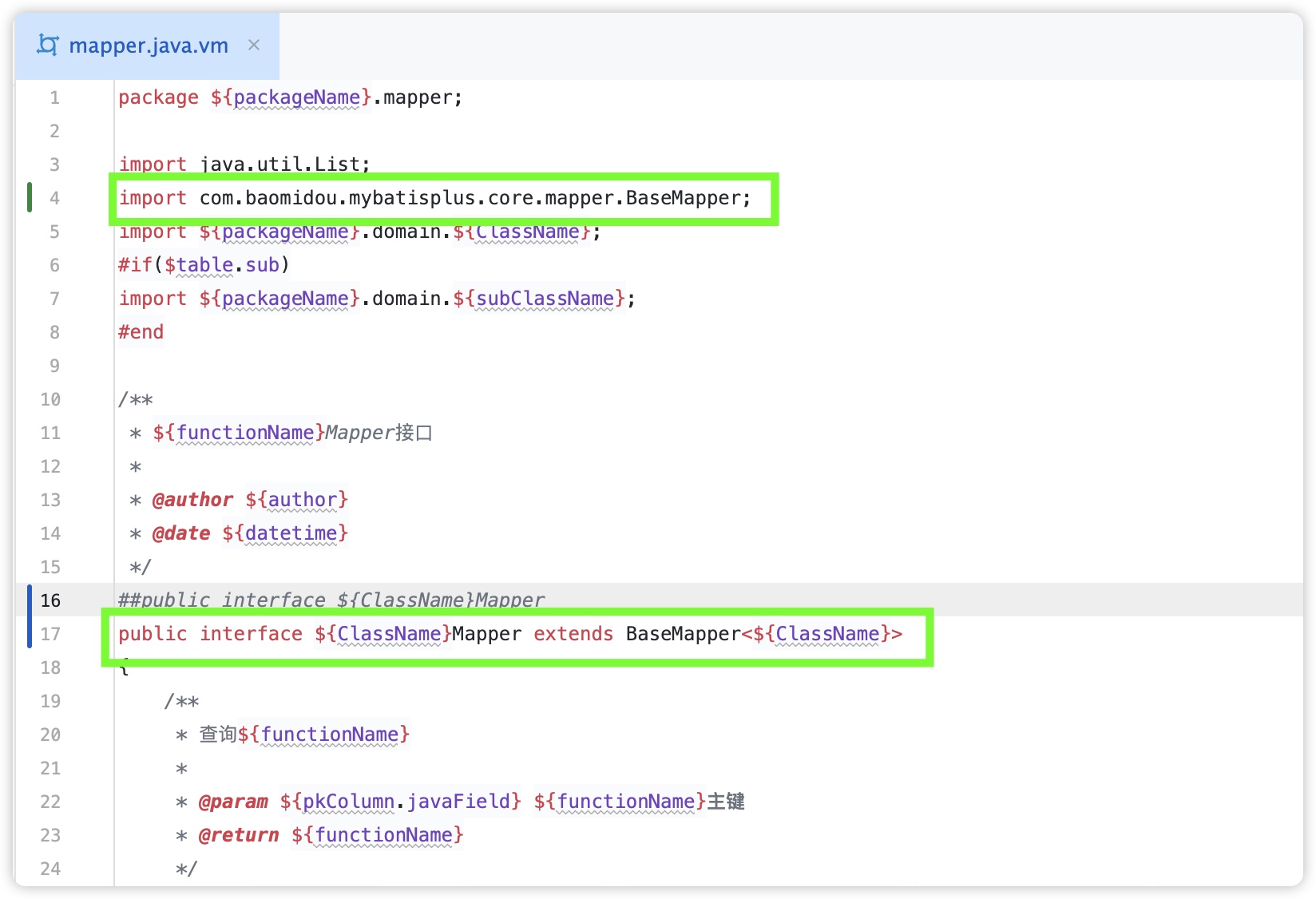This screenshot has width=1316, height=899.
Task: Click line number 24 in the gutter
Action: [x=50, y=869]
